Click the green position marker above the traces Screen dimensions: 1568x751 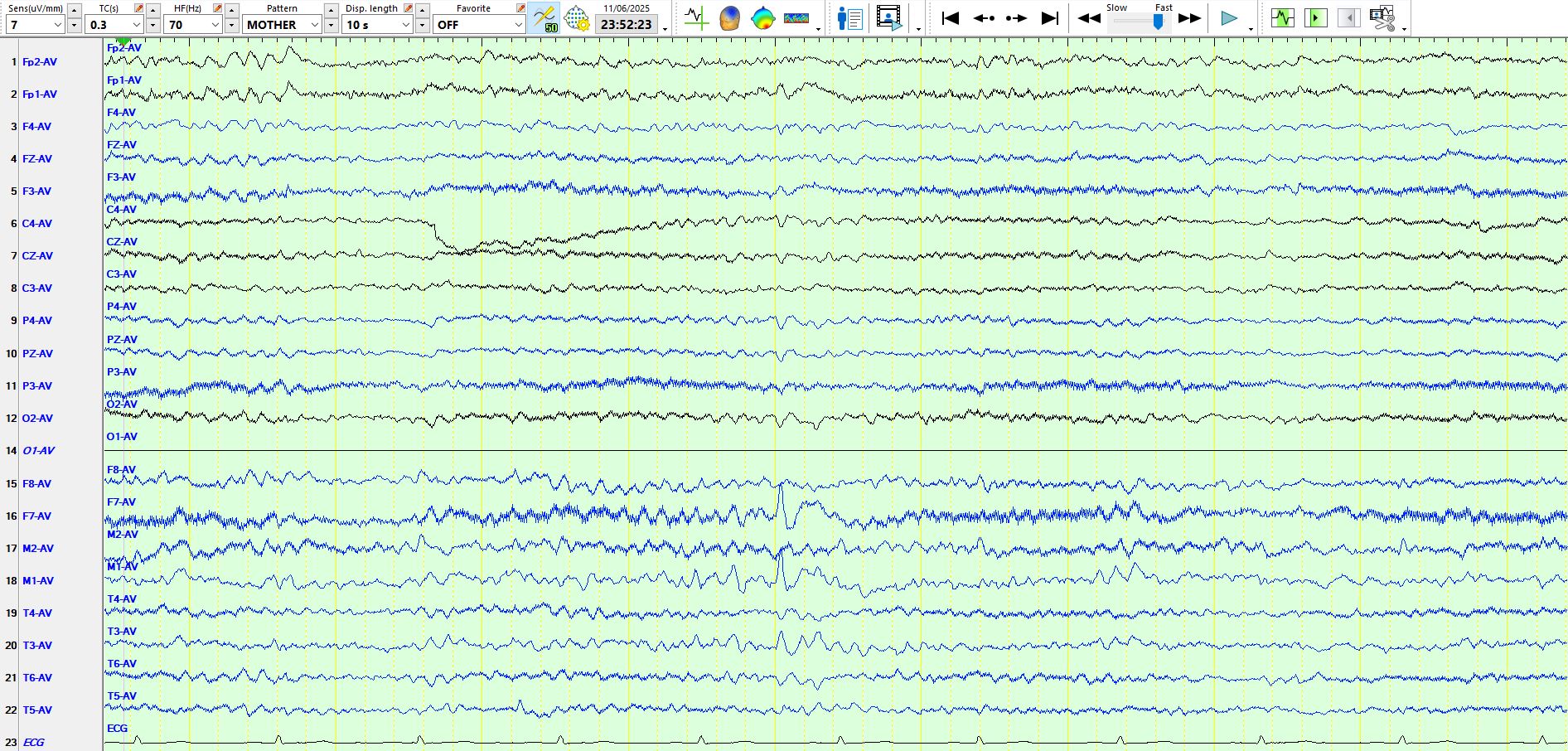tap(123, 41)
